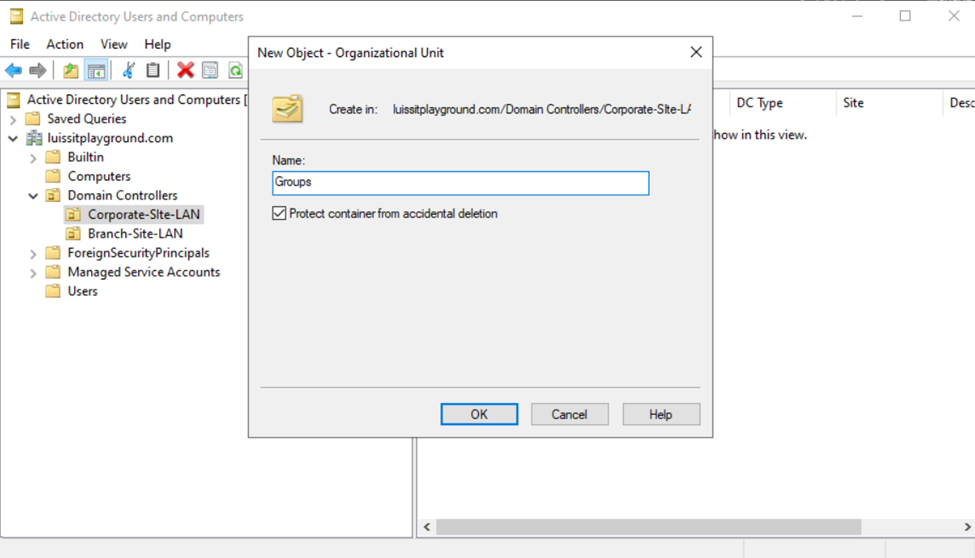Click Cancel in the New Object dialog
This screenshot has height=558, width=975.
[x=570, y=414]
